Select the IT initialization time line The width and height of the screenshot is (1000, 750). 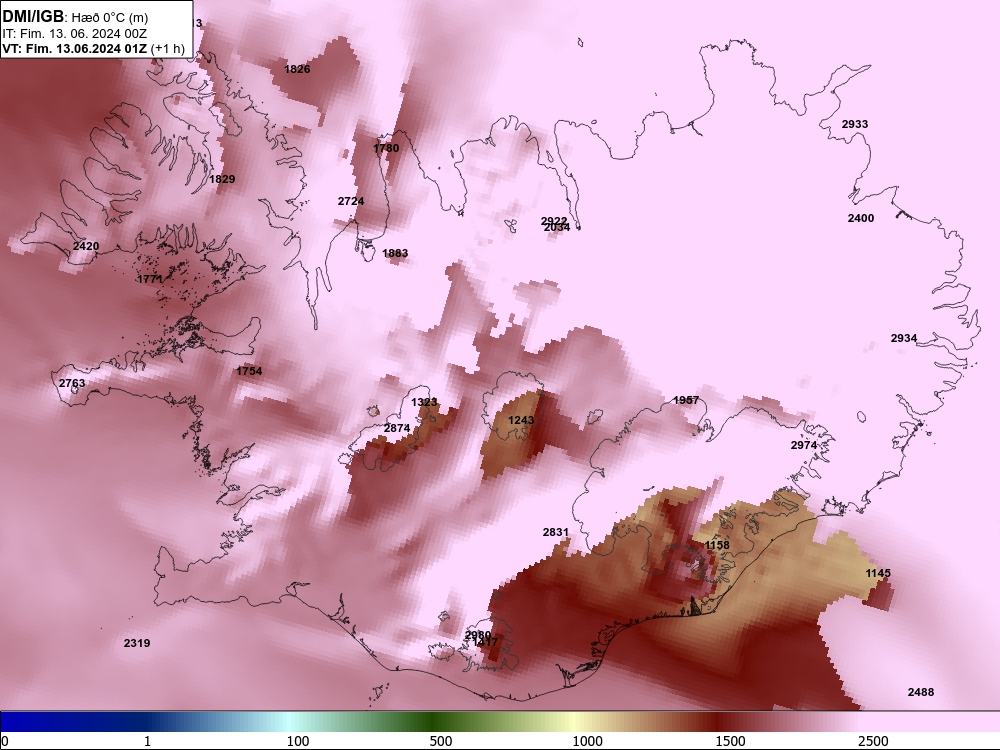tap(75, 33)
